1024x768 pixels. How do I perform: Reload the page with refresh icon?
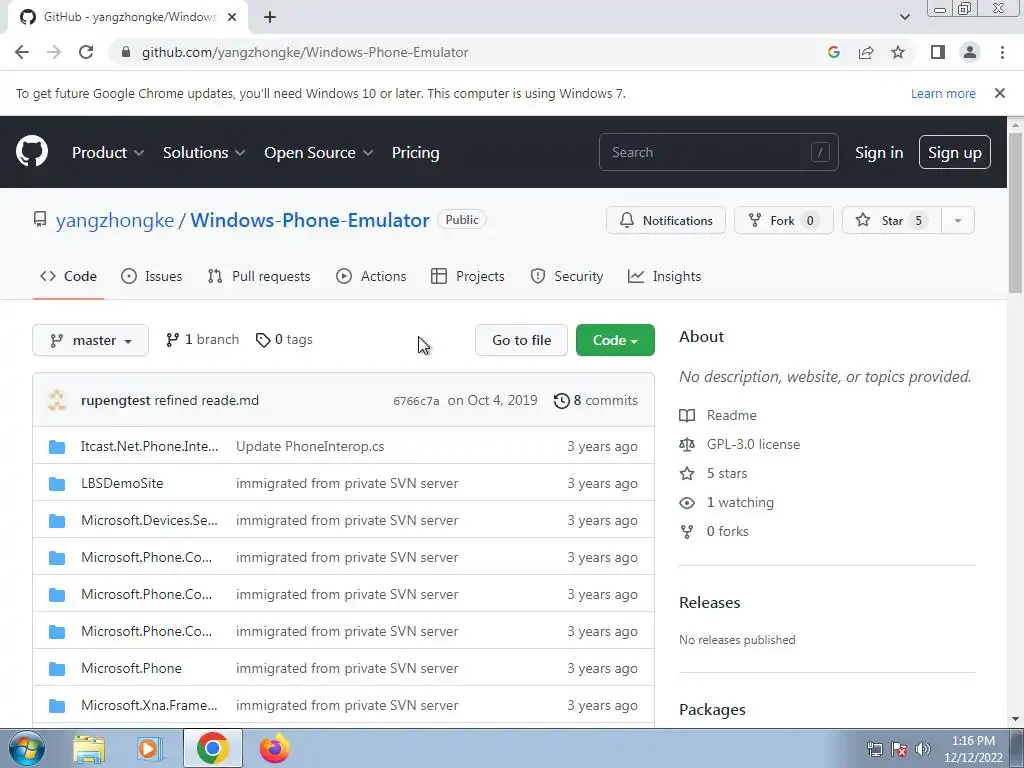tap(86, 52)
